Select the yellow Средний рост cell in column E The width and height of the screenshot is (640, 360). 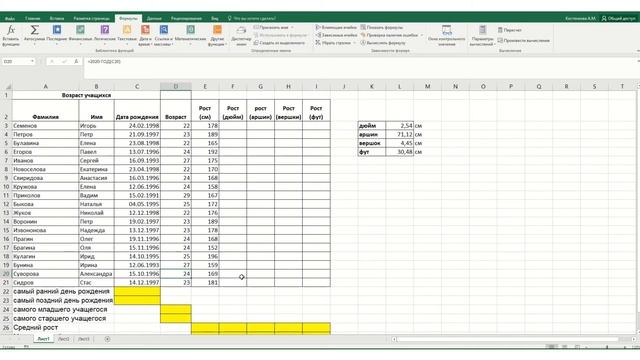(x=205, y=327)
